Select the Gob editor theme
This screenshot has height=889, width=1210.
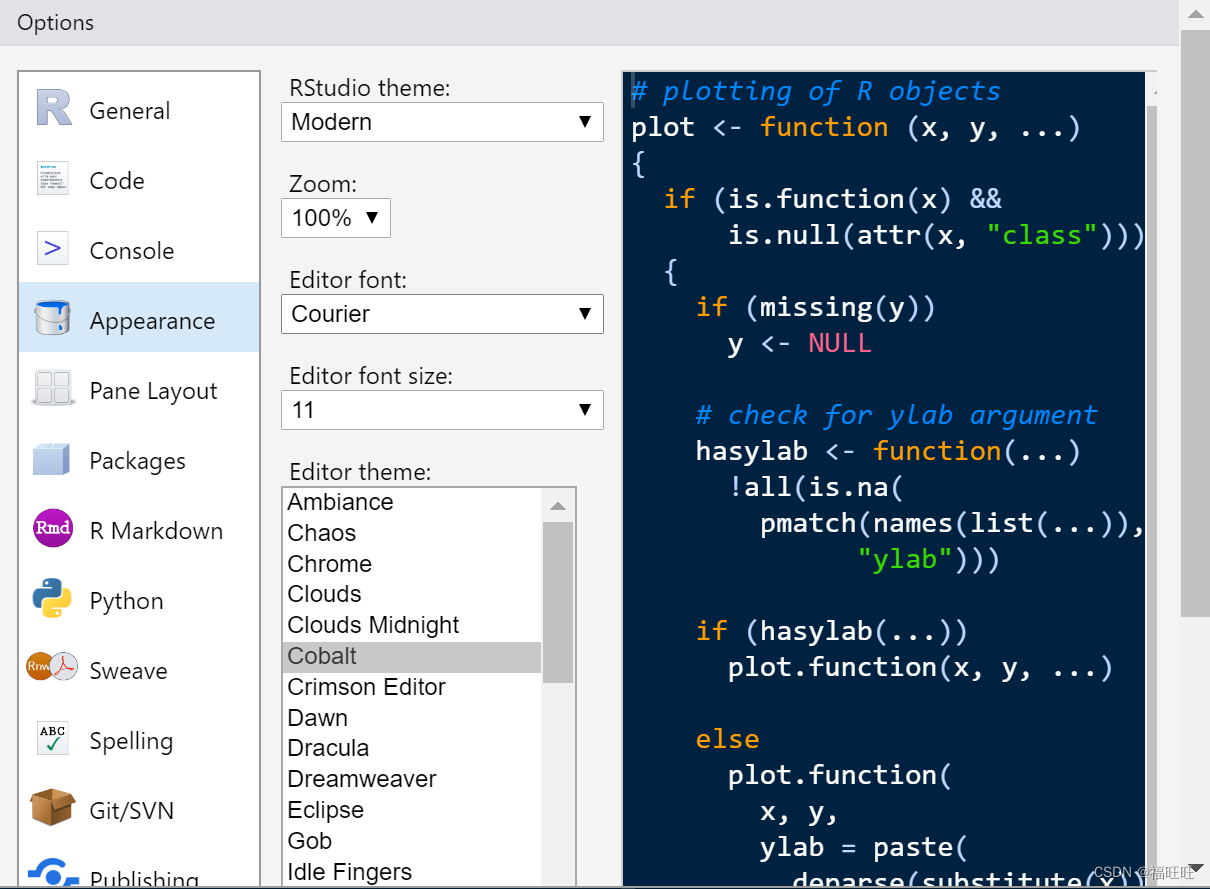click(412, 841)
